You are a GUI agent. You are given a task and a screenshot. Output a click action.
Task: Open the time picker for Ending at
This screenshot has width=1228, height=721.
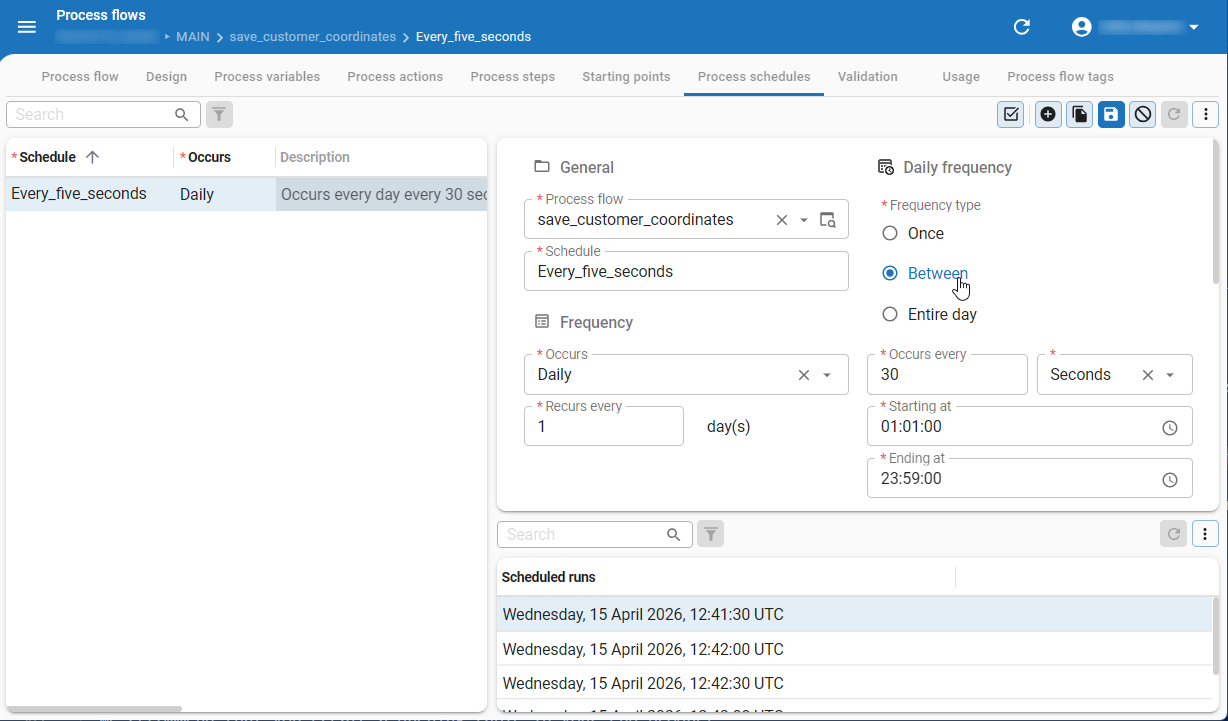pyautogui.click(x=1170, y=479)
